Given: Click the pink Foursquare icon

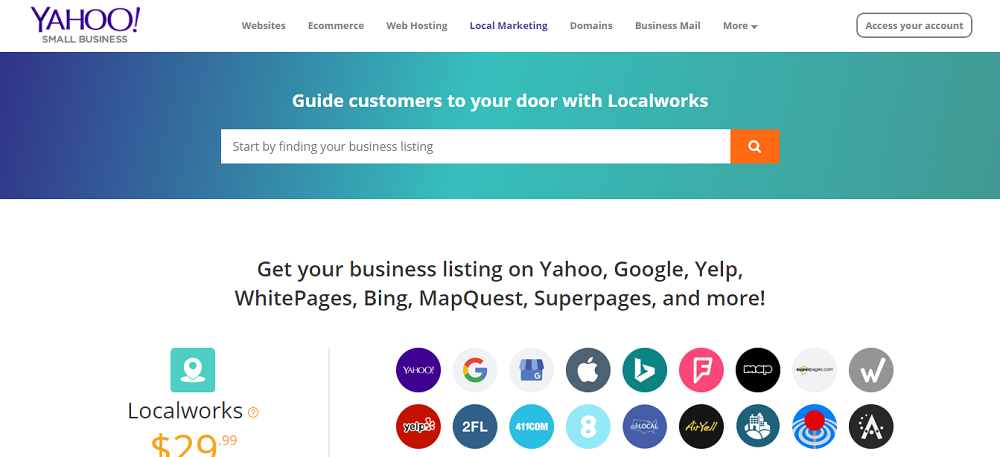Looking at the screenshot, I should click(702, 370).
